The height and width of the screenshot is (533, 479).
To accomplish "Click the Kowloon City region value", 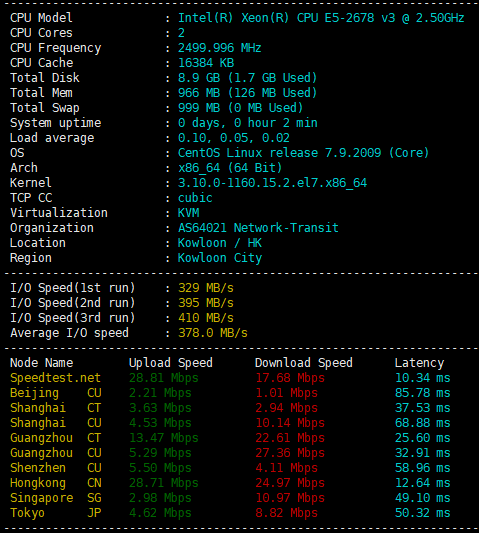I will 220,258.
